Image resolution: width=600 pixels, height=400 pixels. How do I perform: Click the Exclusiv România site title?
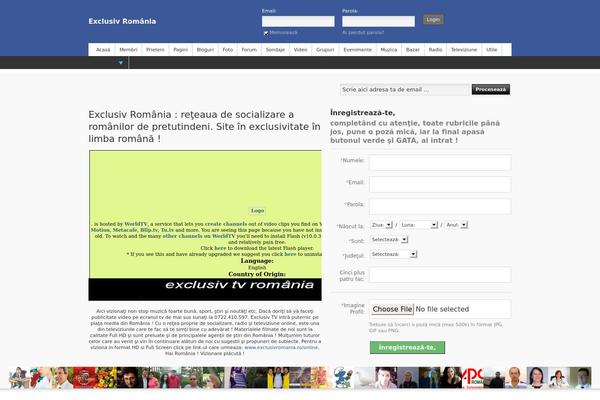(x=122, y=21)
